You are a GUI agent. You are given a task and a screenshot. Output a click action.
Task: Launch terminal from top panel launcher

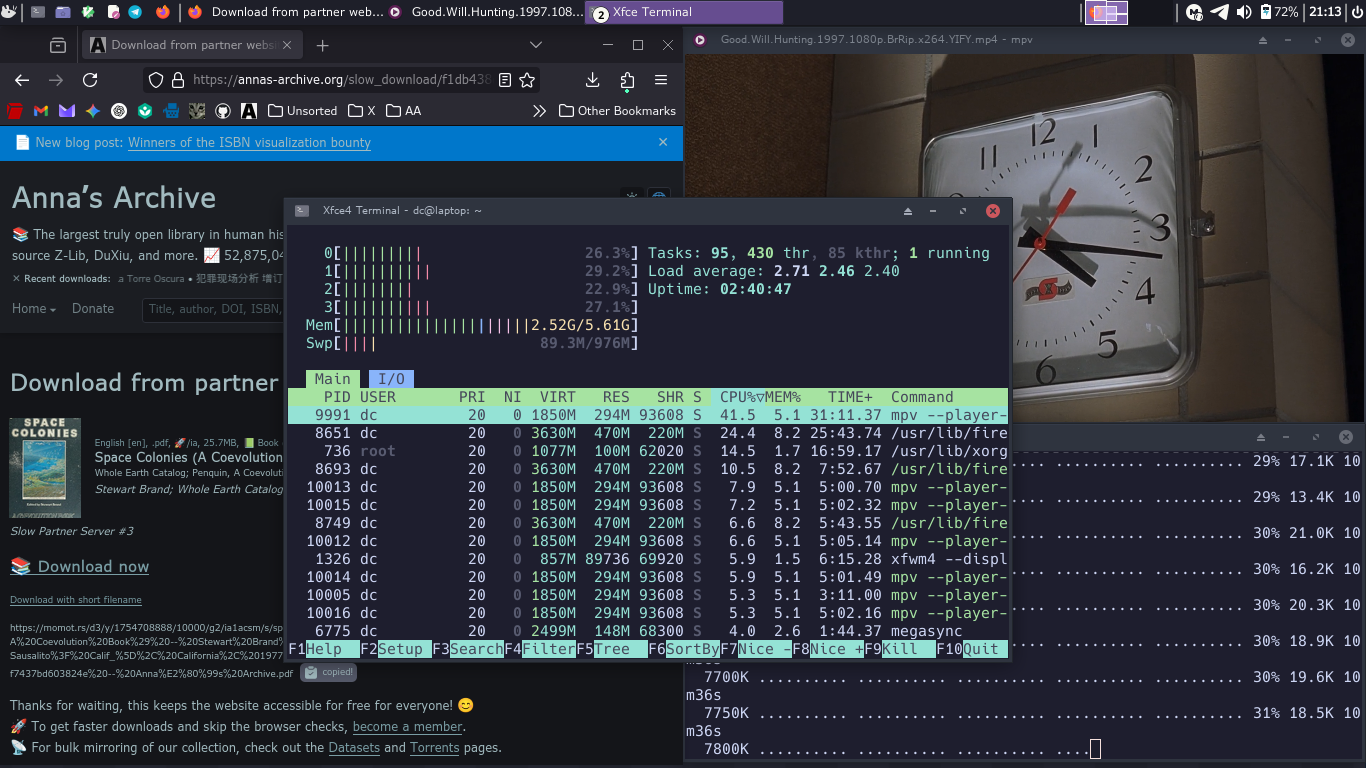[x=38, y=12]
